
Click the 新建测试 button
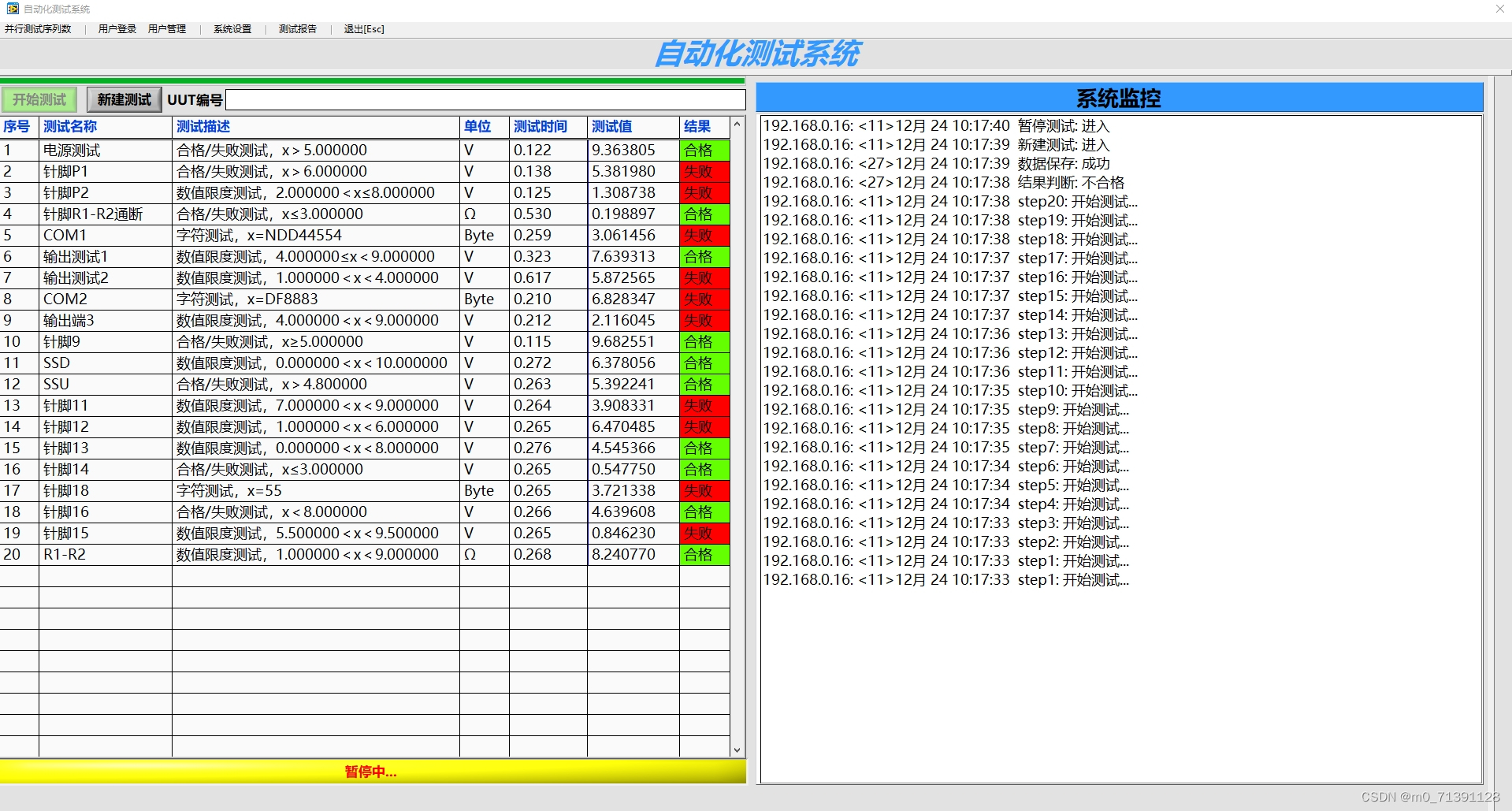[124, 99]
